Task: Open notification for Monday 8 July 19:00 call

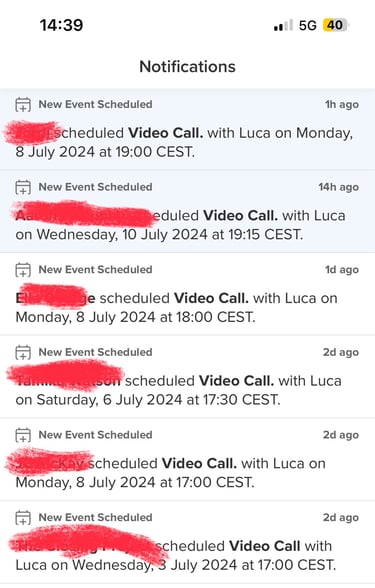Action: (188, 129)
